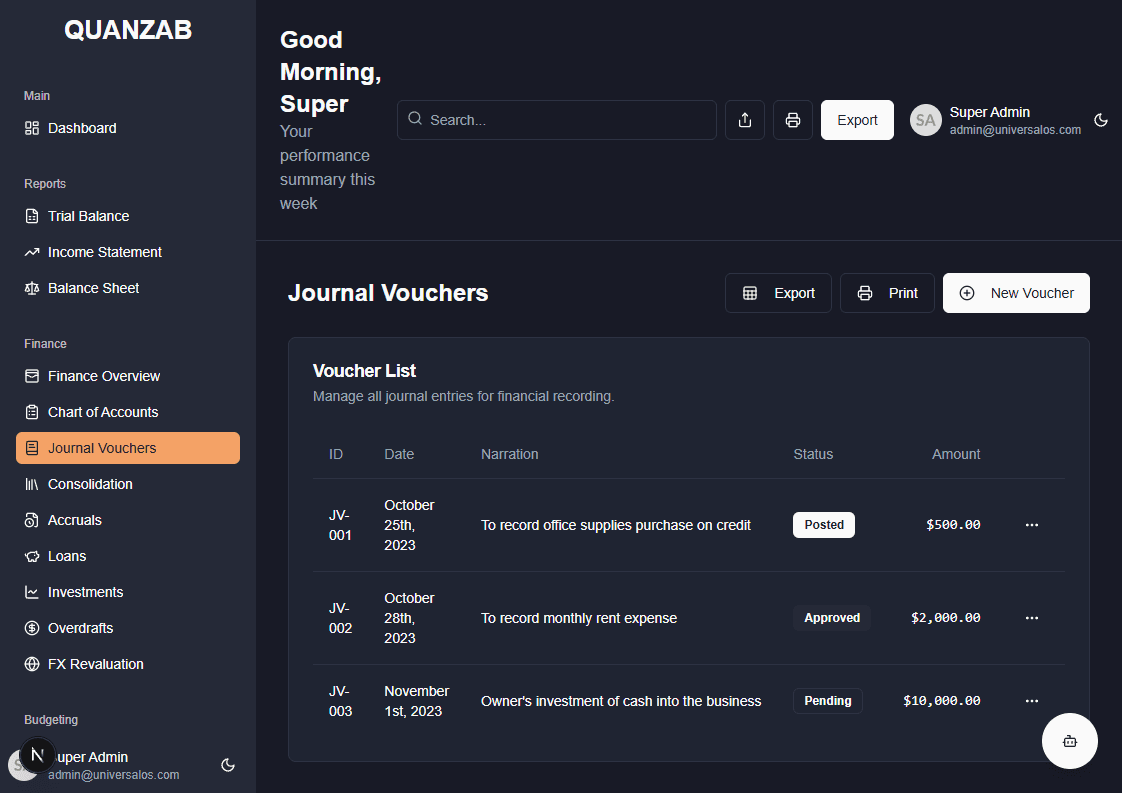The image size is (1122, 793).
Task: Click the Date column header
Action: 399,454
